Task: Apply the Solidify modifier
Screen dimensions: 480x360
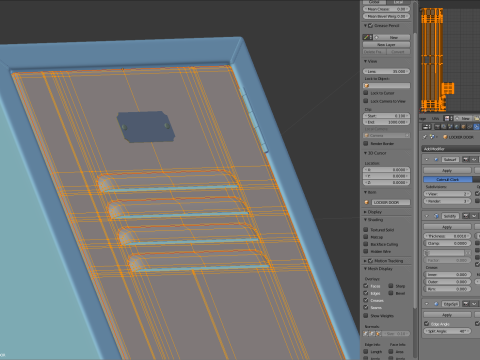Action: [447, 227]
